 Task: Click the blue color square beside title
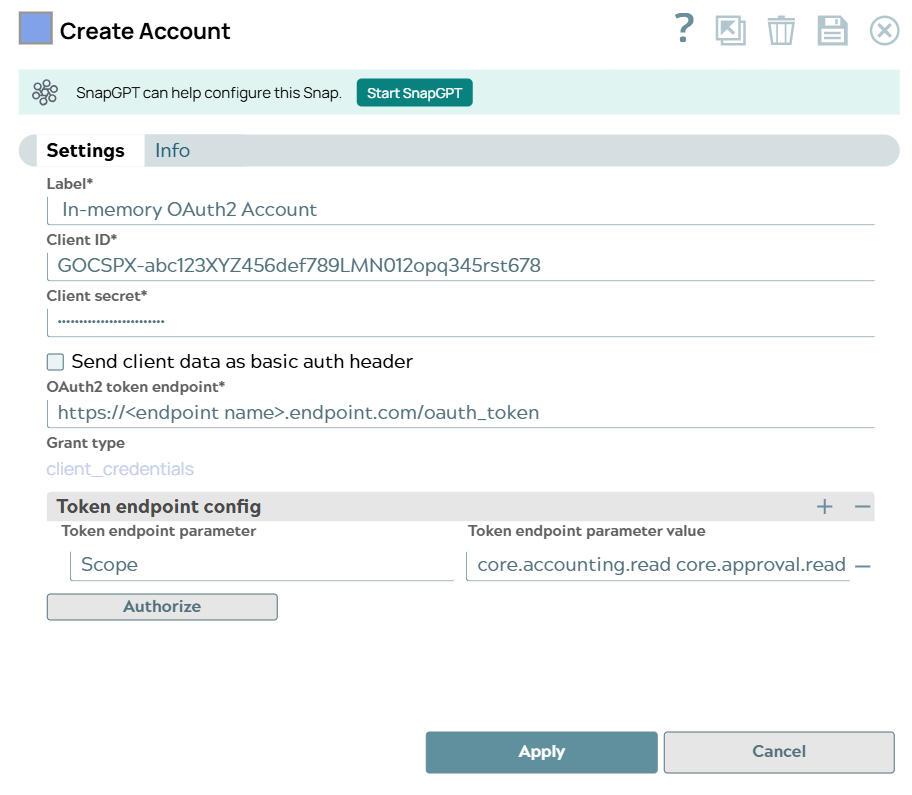(36, 29)
